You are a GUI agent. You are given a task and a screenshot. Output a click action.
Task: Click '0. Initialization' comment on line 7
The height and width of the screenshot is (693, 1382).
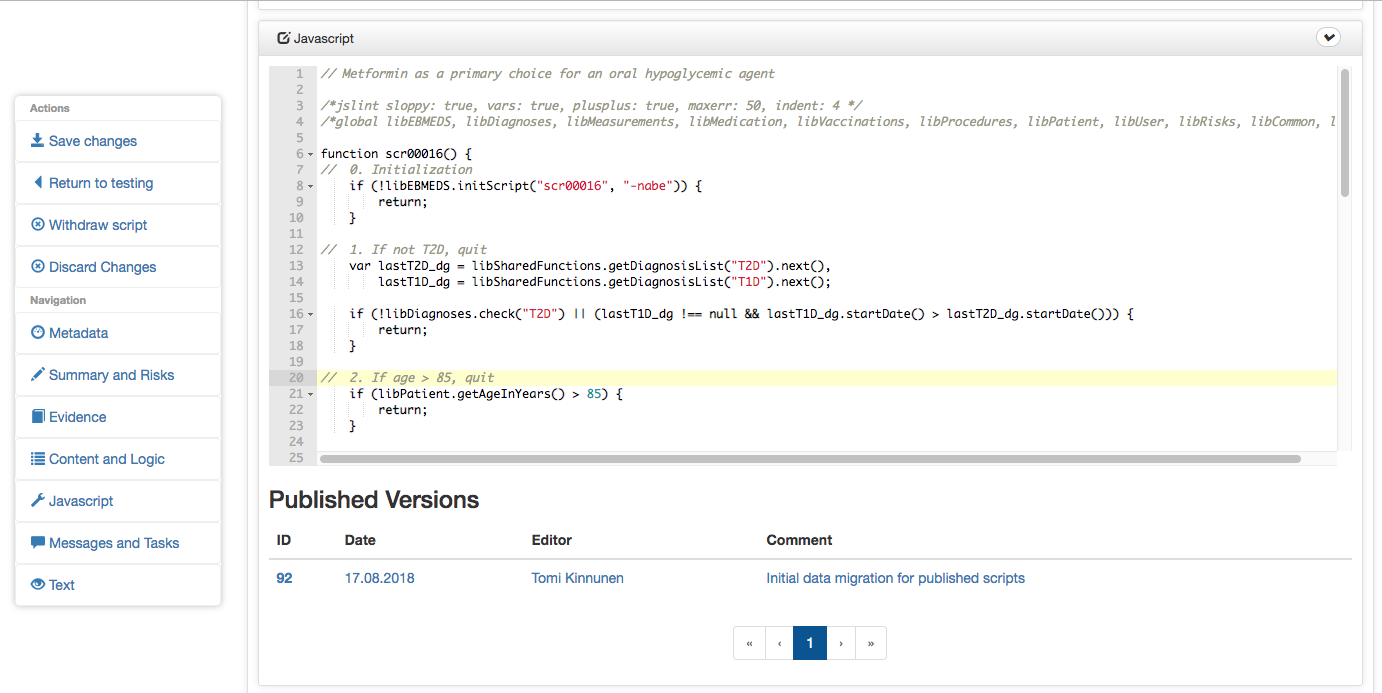[396, 170]
